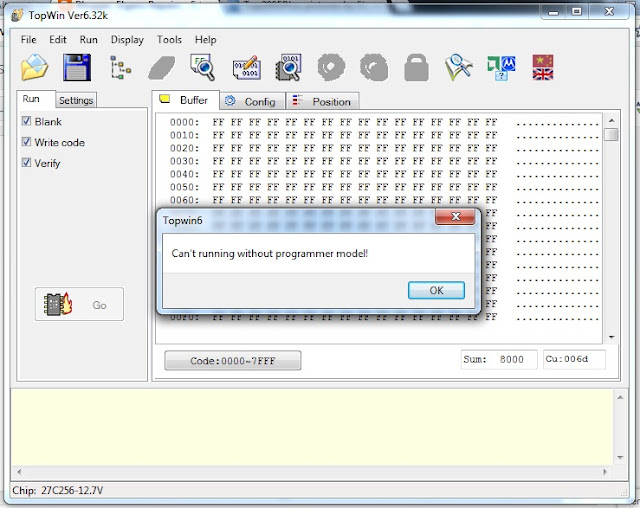Click the chip manufacturer logo icon
Viewport: 640px width, 508px height.
[x=501, y=68]
